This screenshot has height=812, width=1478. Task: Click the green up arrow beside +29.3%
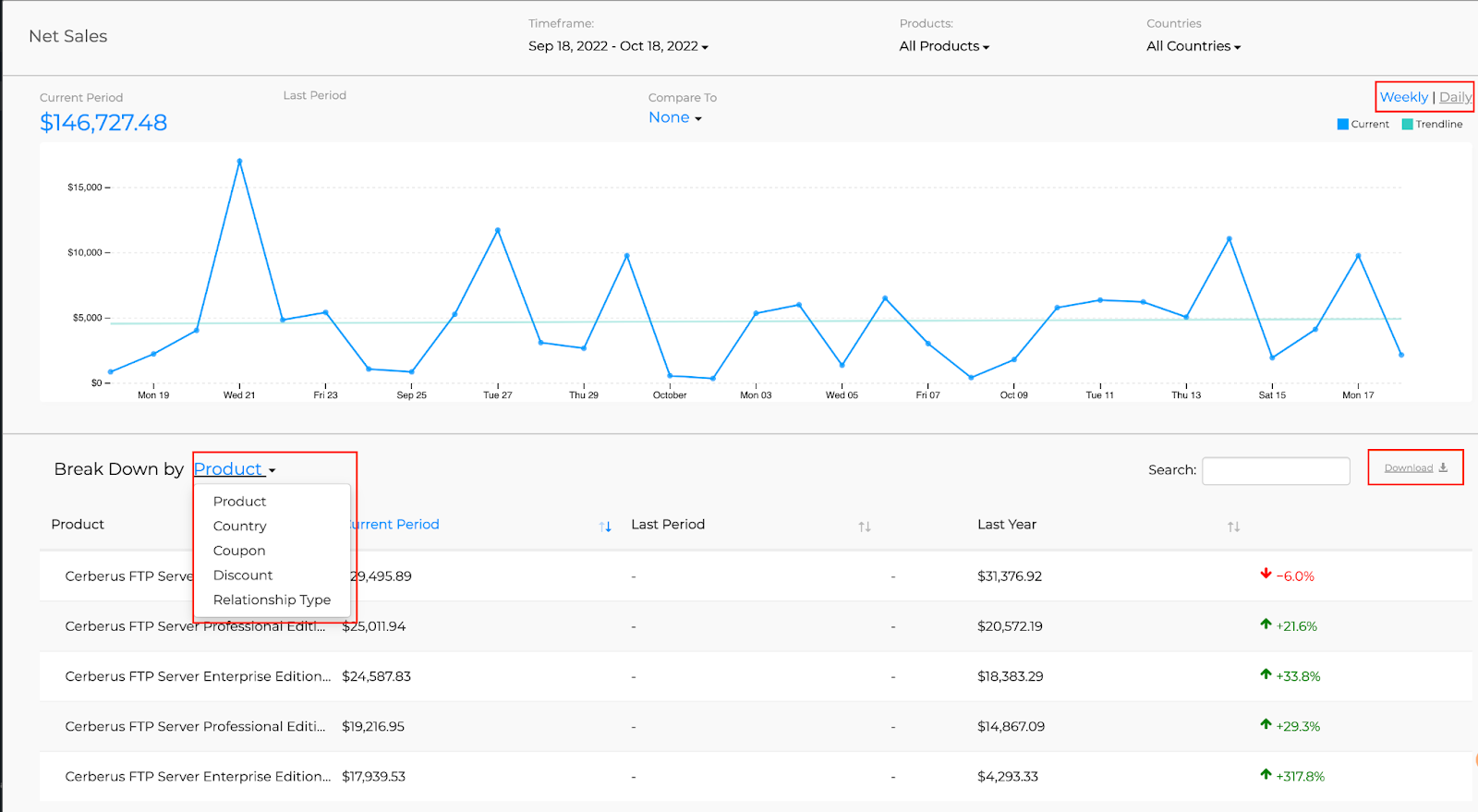click(x=1266, y=723)
